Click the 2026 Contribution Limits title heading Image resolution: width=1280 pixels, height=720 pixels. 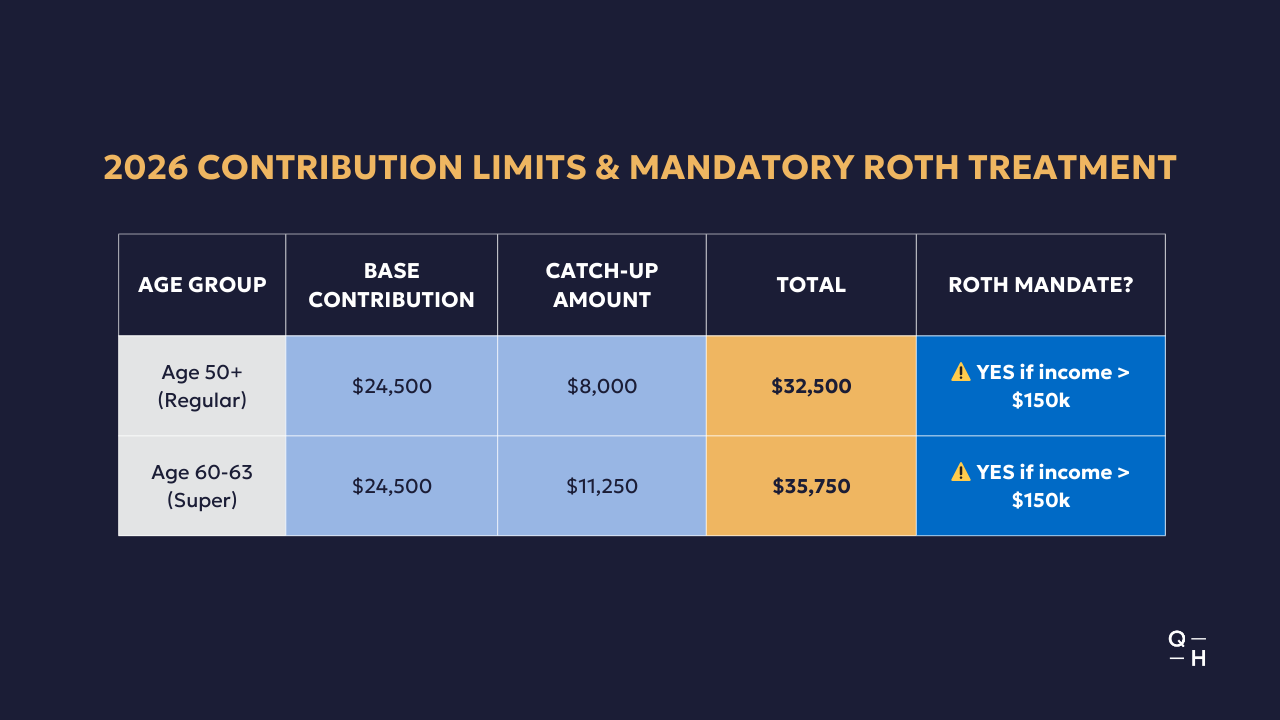coord(640,168)
